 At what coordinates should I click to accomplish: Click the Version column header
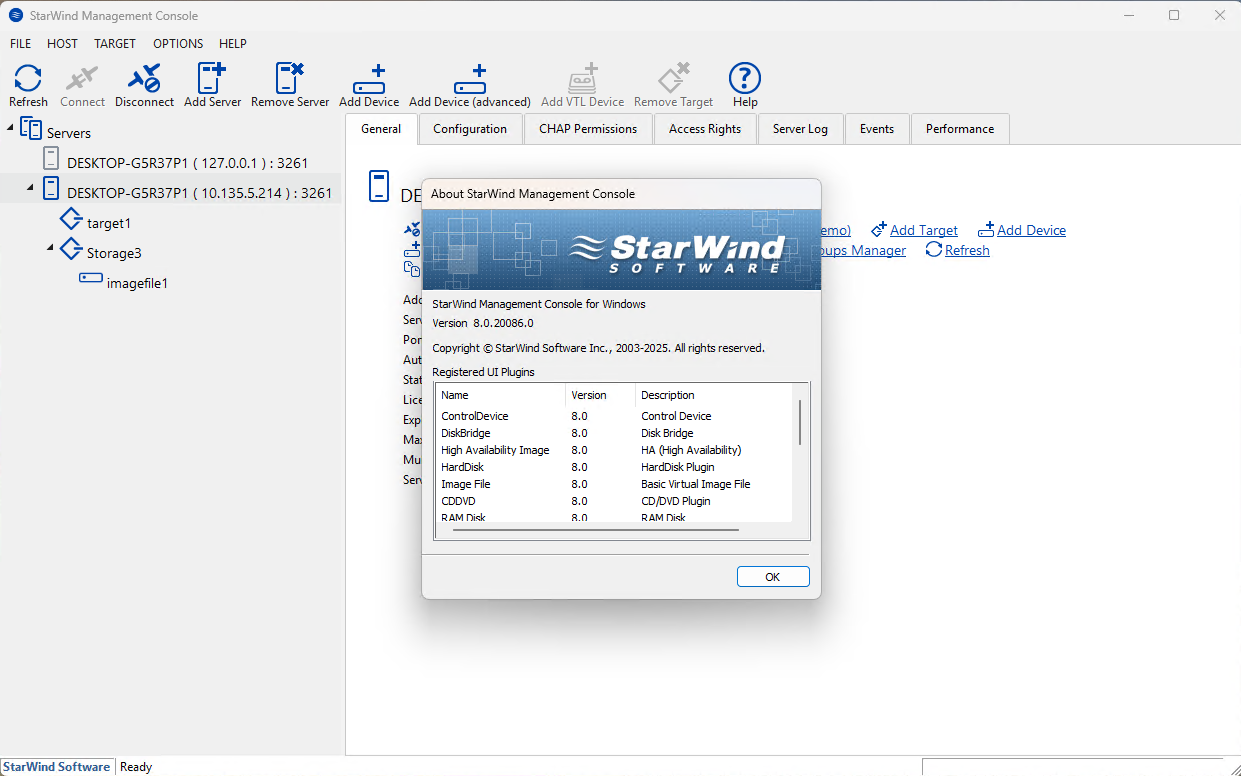click(601, 395)
